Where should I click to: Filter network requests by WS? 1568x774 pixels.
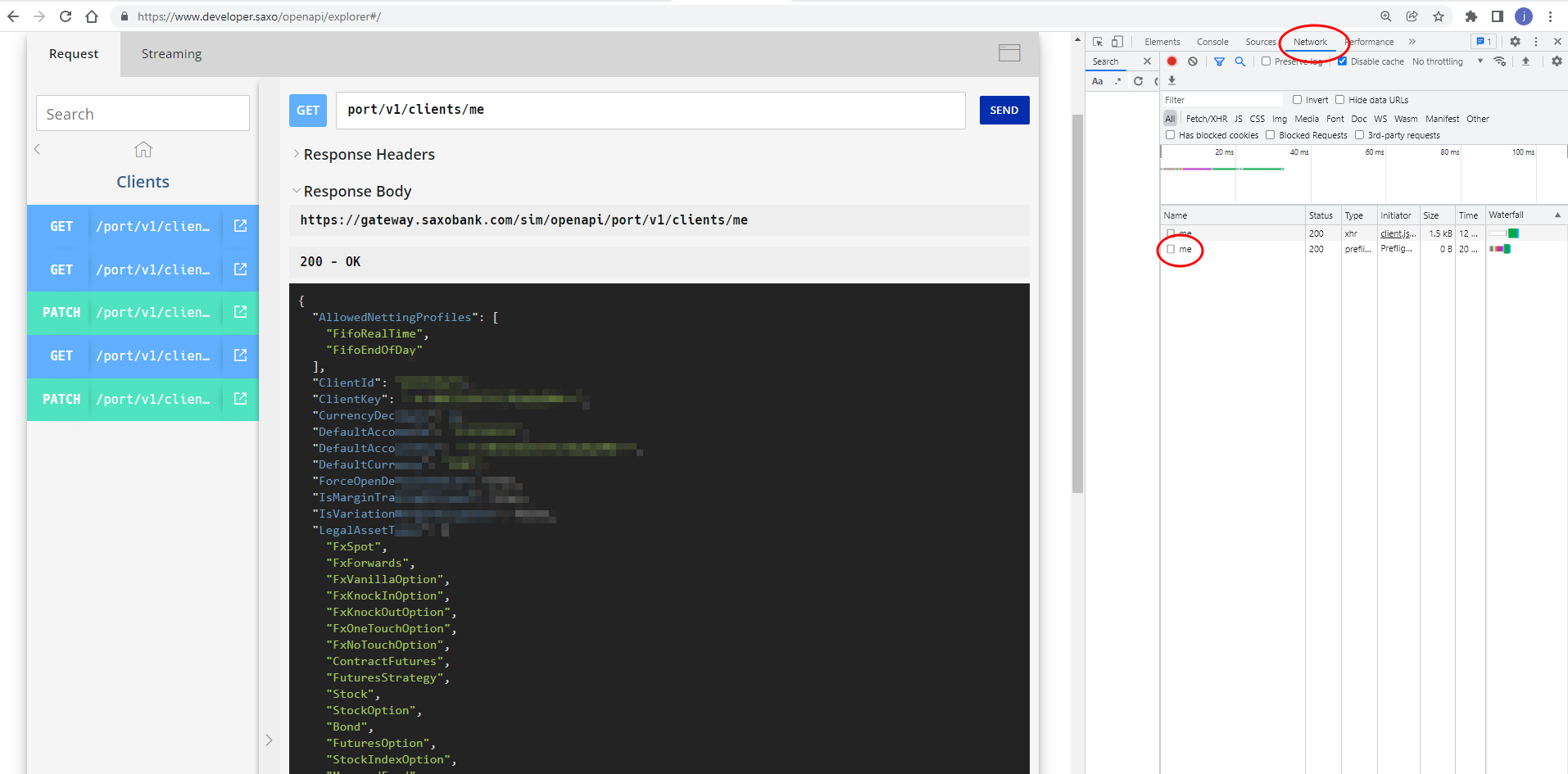click(x=1380, y=119)
